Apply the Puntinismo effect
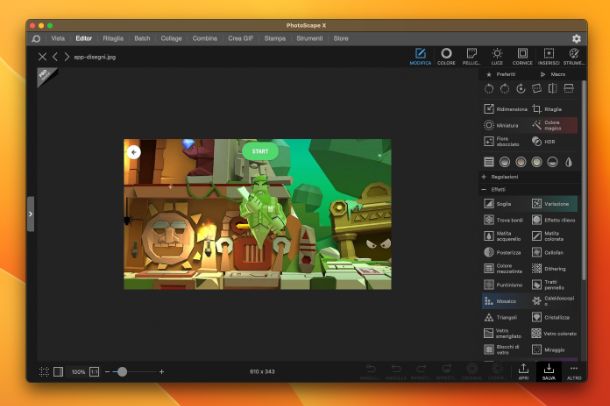 pyautogui.click(x=503, y=285)
